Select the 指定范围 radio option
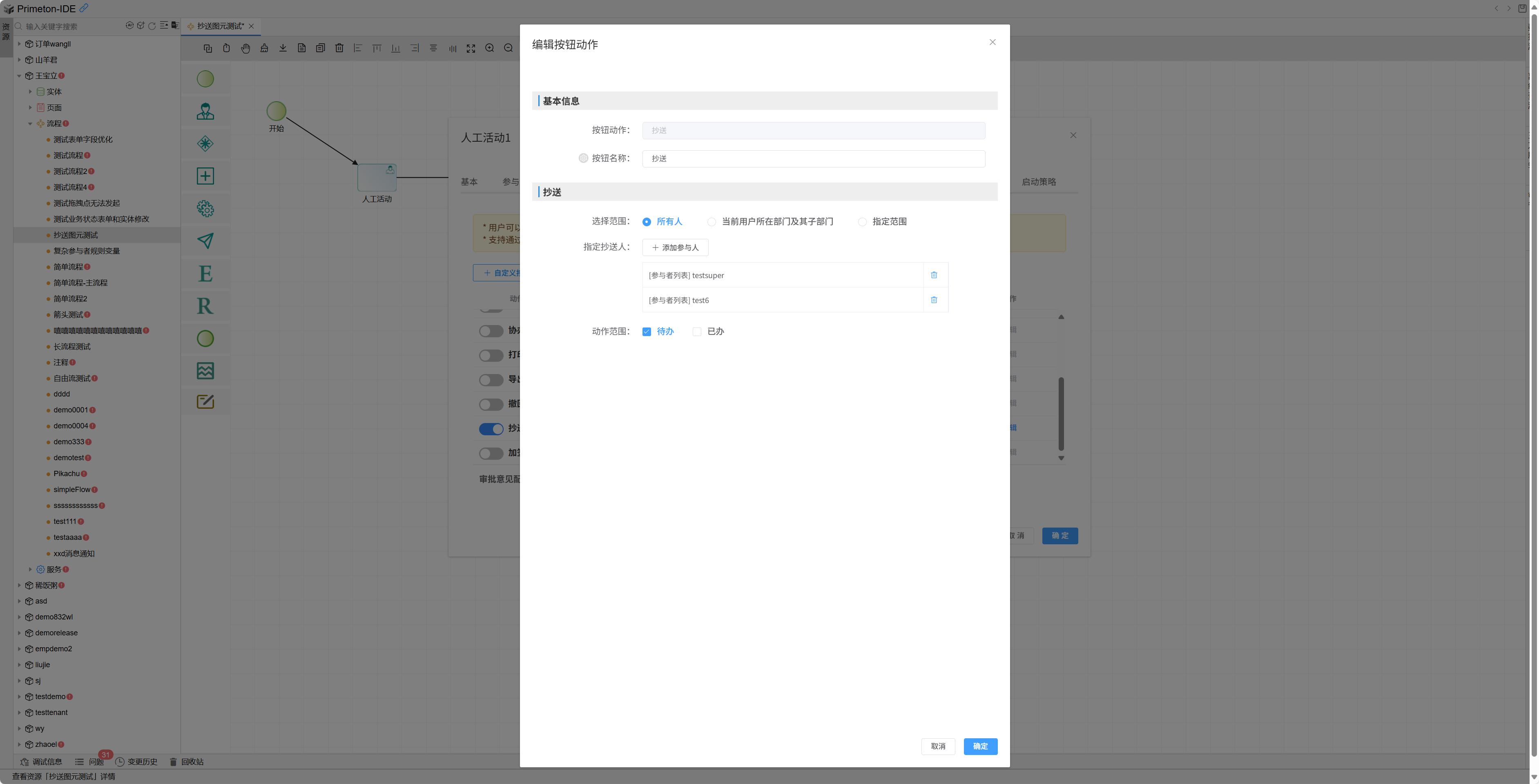The width and height of the screenshot is (1539, 784). (x=862, y=222)
